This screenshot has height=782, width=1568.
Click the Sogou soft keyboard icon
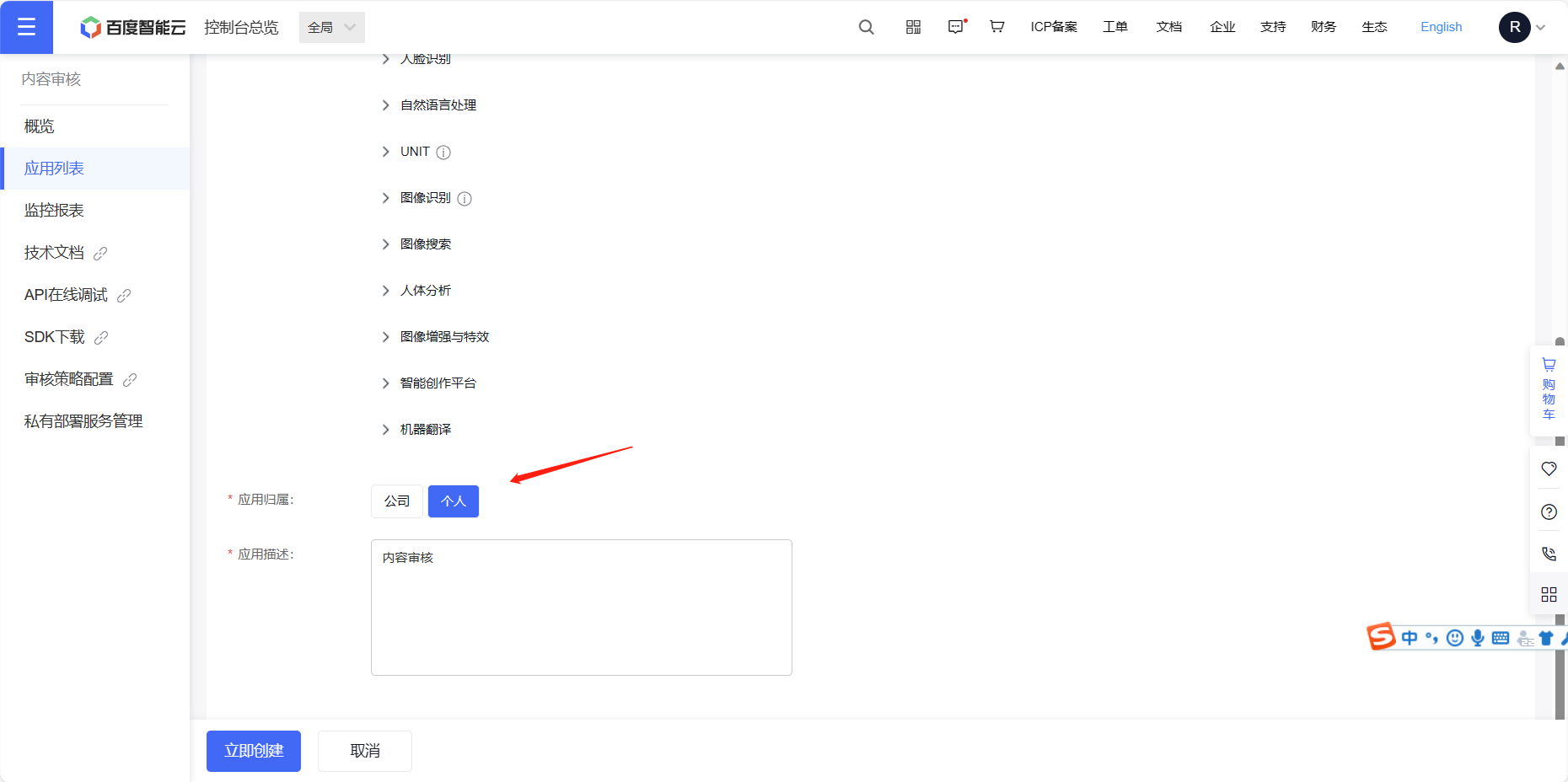pyautogui.click(x=1500, y=638)
